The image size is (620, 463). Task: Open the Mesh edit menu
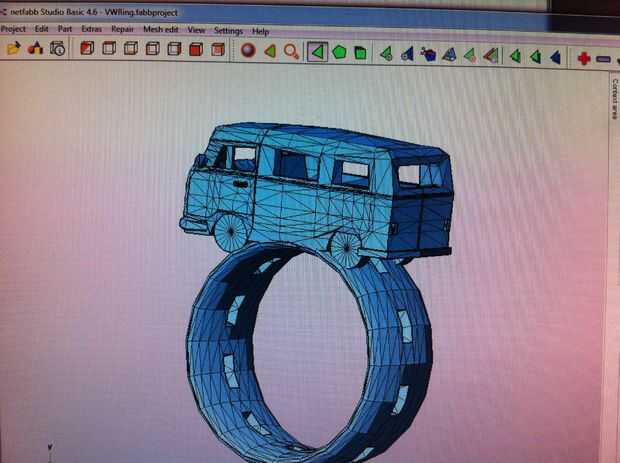click(x=161, y=30)
